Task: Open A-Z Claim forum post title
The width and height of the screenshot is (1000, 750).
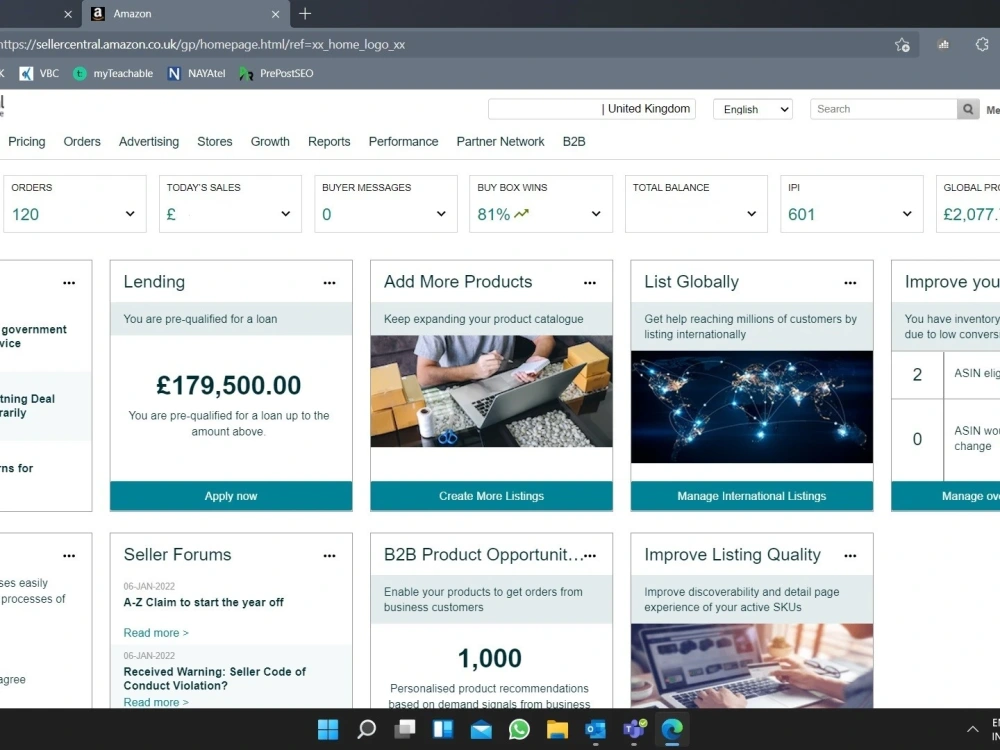Action: (203, 602)
